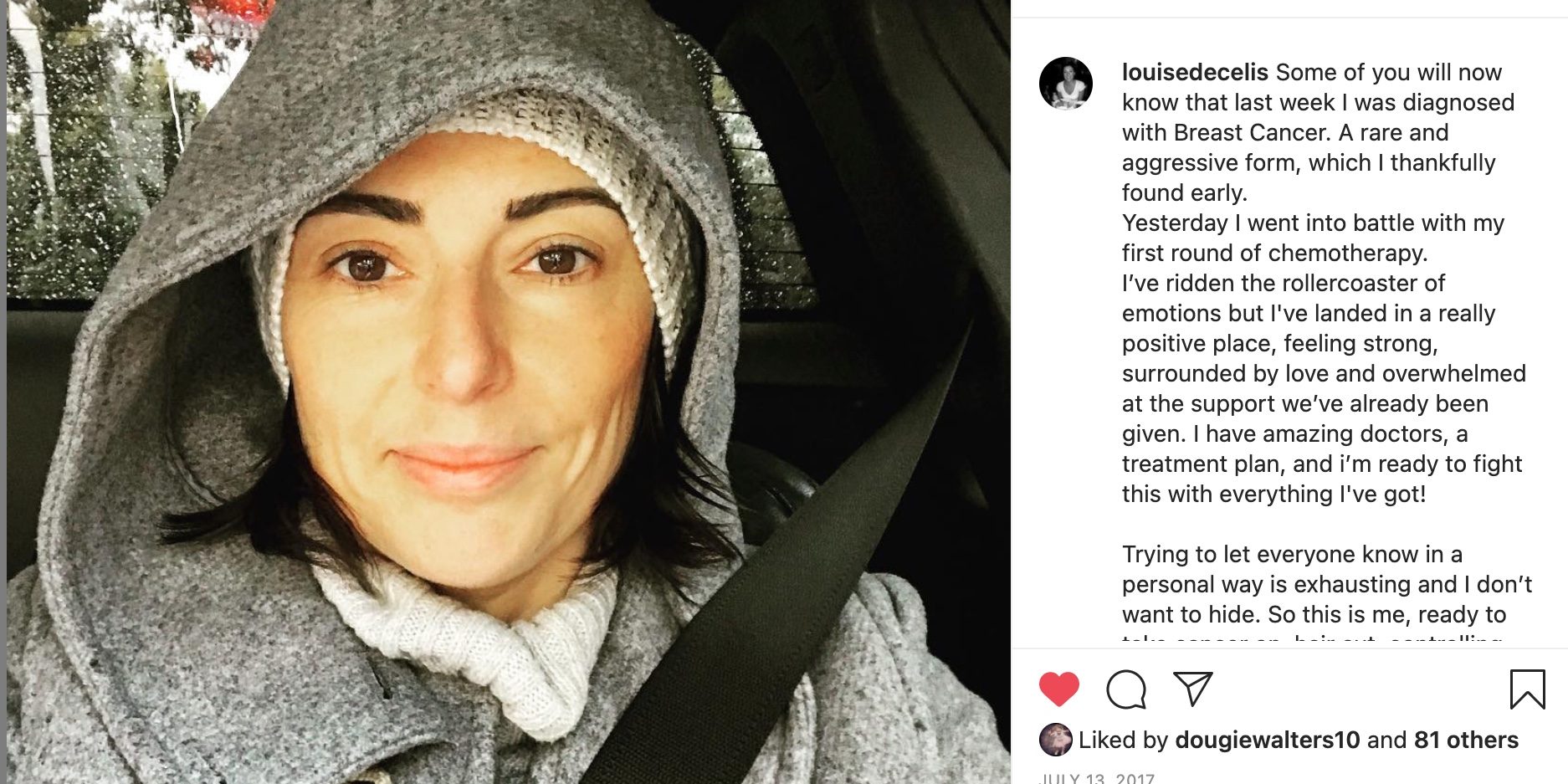
Task: Unlike the post with the red heart
Action: tap(1058, 689)
